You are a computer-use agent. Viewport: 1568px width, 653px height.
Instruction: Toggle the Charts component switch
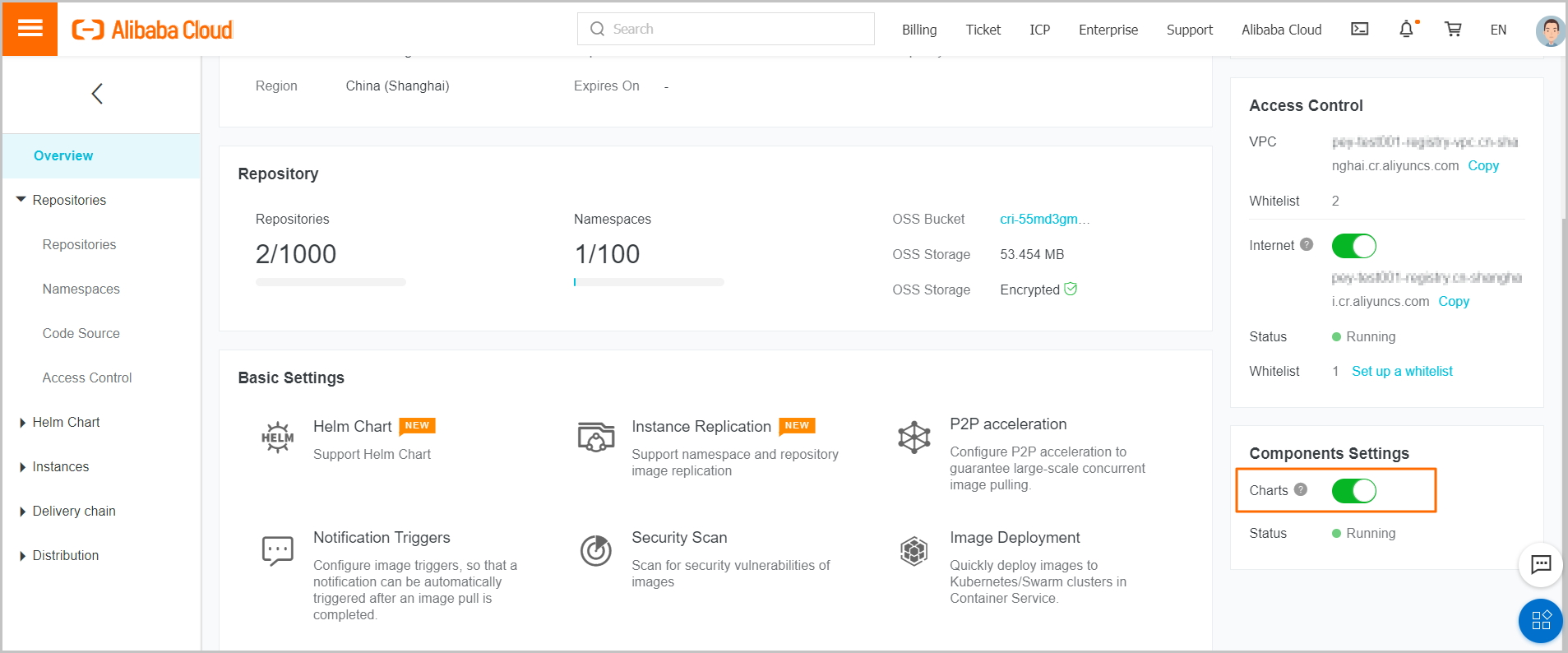coord(1354,491)
